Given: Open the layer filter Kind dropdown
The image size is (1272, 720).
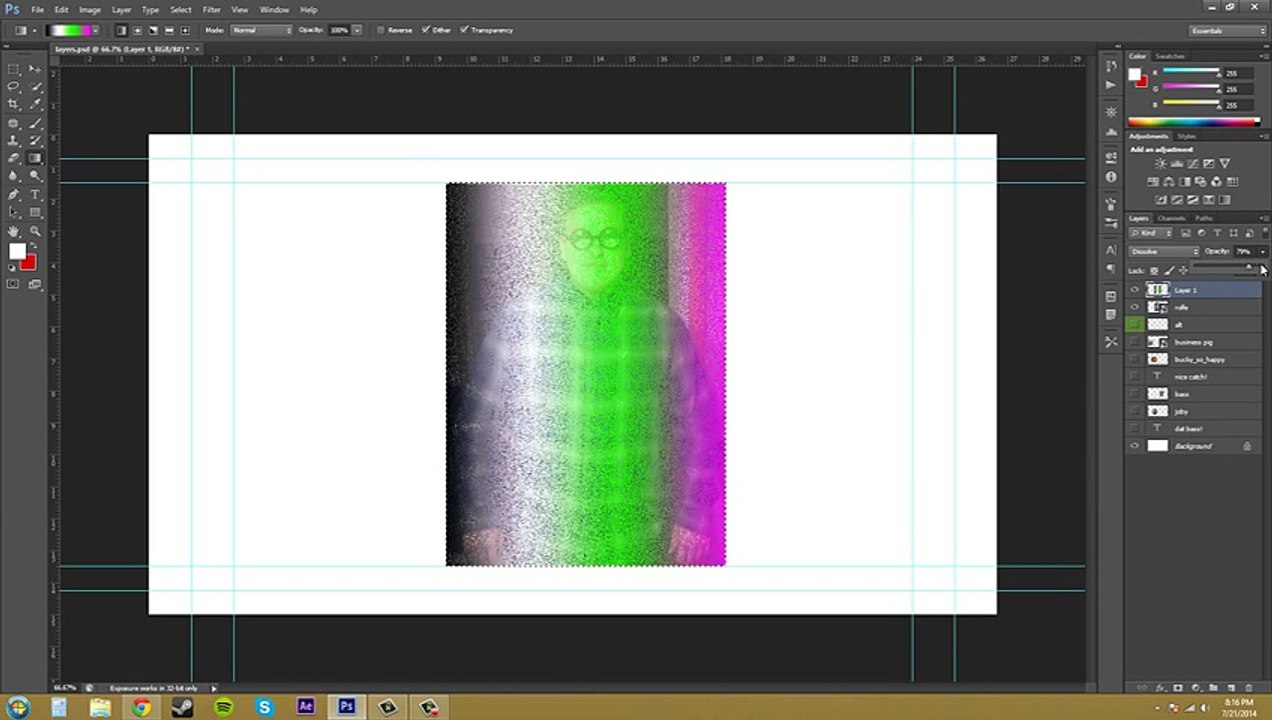Looking at the screenshot, I should [x=1151, y=232].
